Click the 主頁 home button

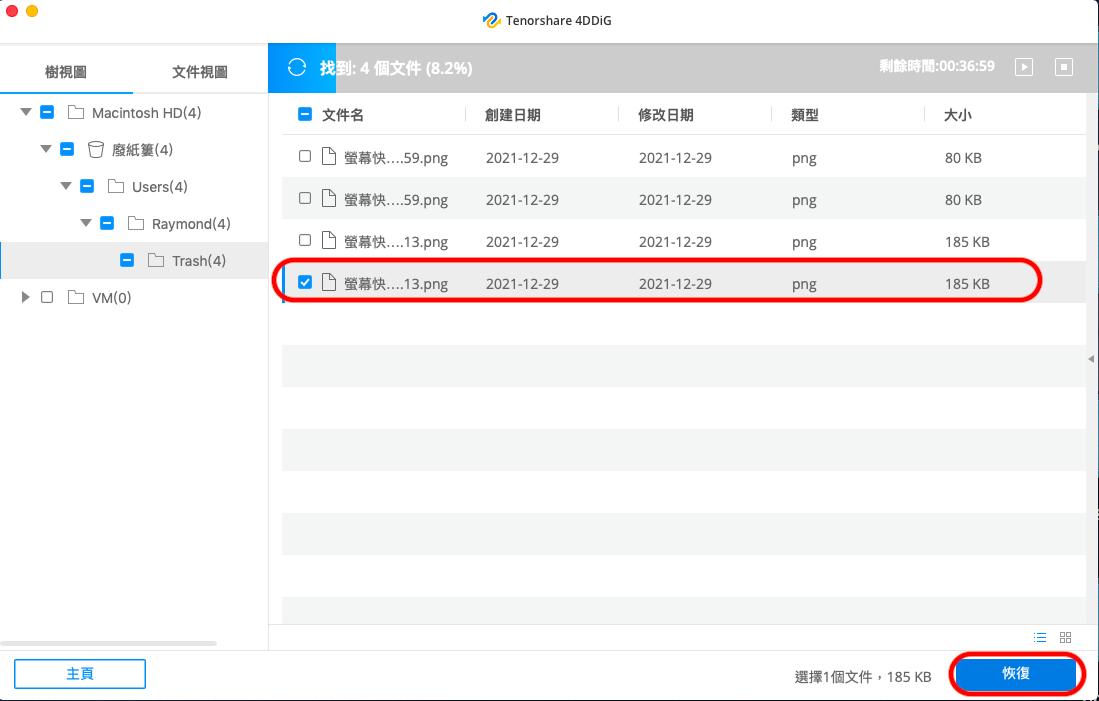pyautogui.click(x=80, y=674)
